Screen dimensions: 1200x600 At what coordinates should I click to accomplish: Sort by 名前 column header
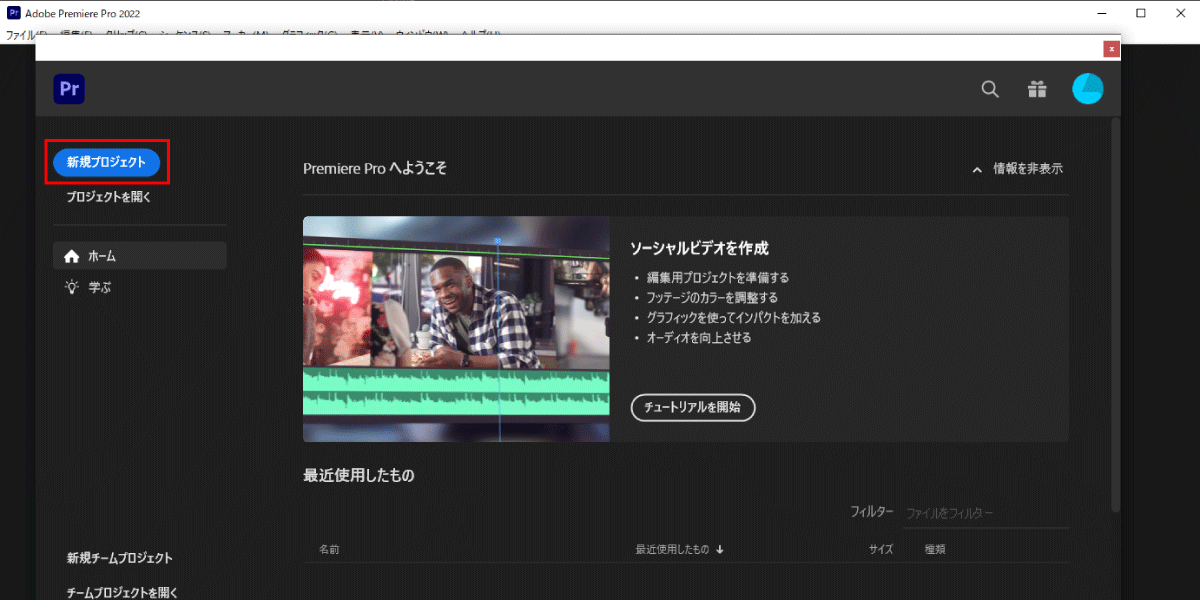point(329,549)
